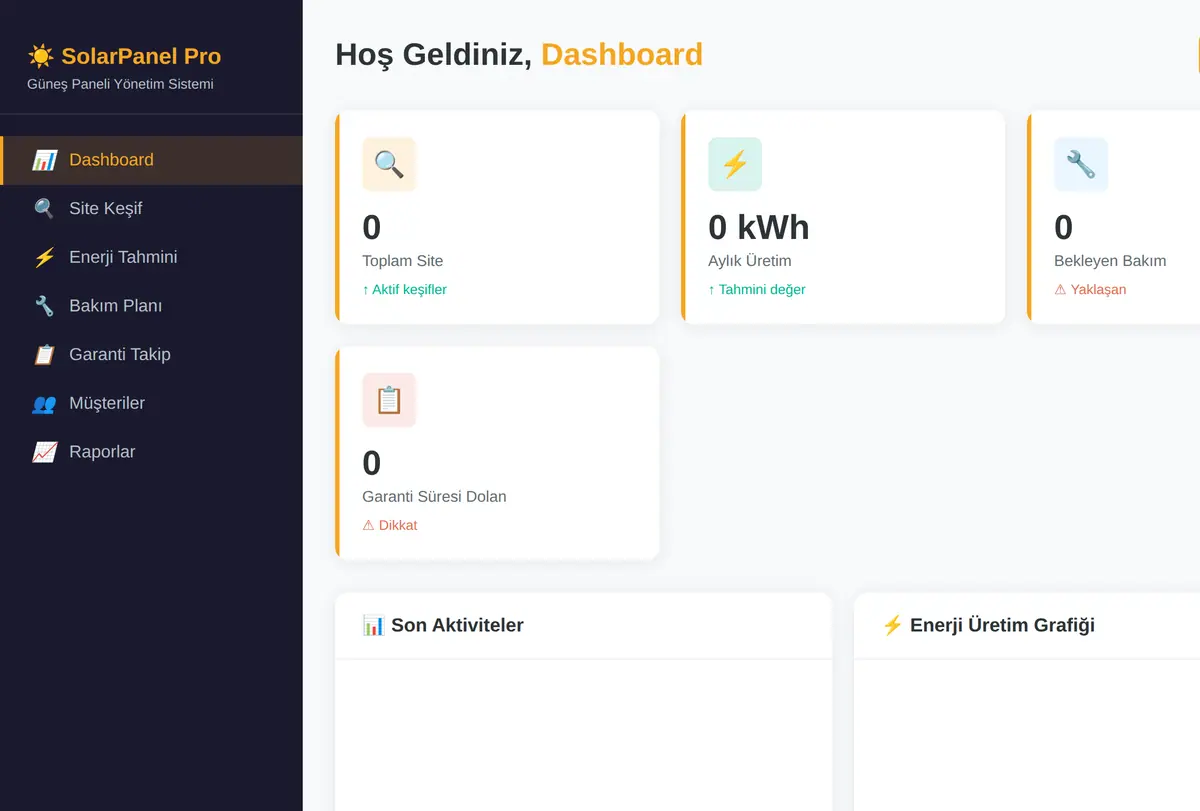Viewport: 1200px width, 811px height.
Task: Click the magnifier icon in Toplam Site card
Action: point(389,164)
